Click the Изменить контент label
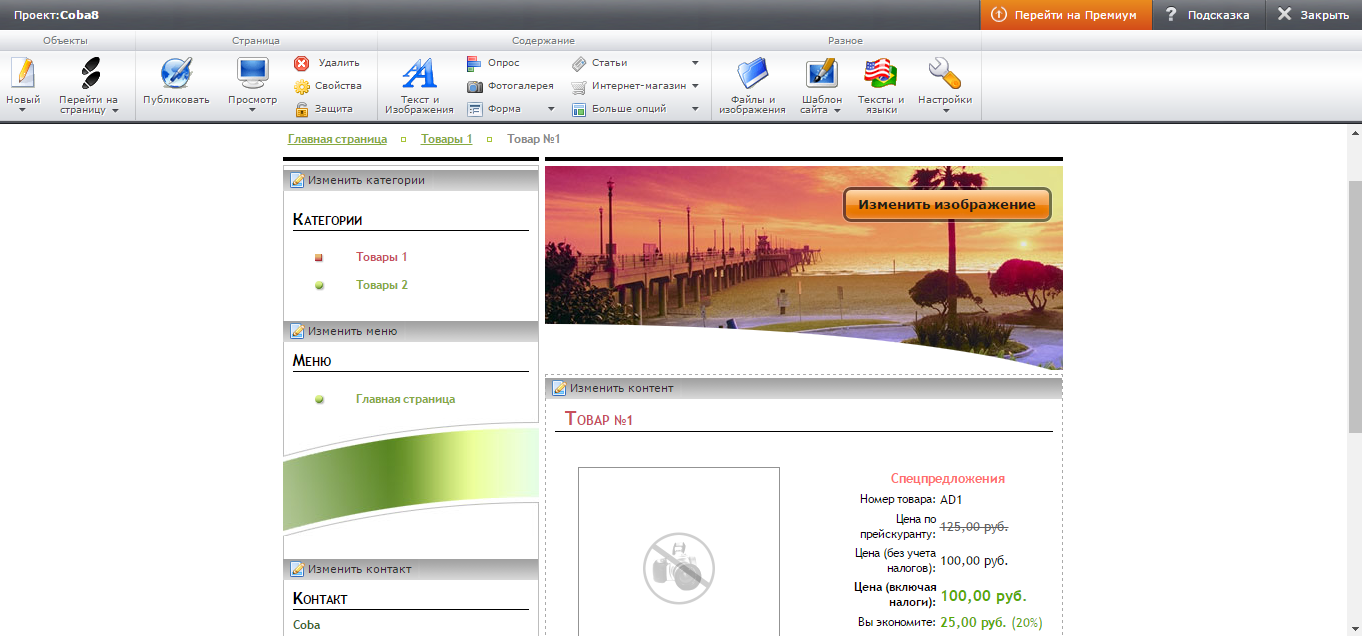 pyautogui.click(x=621, y=388)
